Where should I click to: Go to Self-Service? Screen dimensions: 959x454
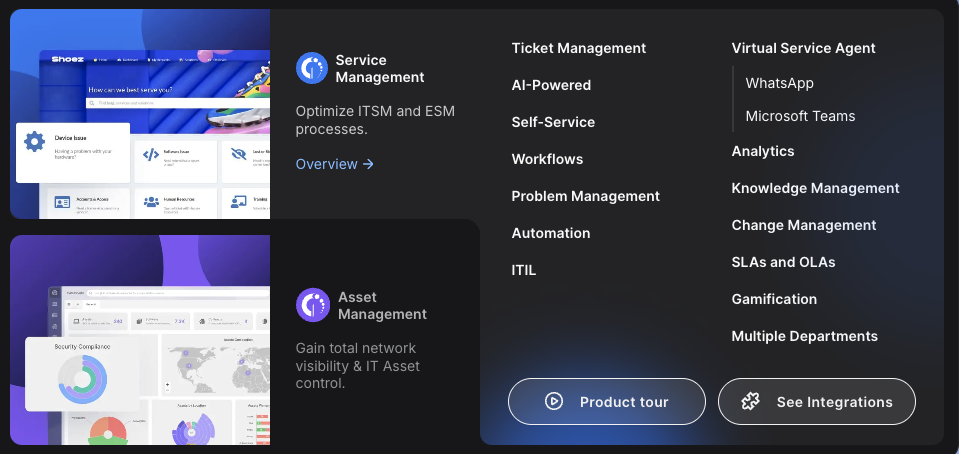click(x=553, y=122)
